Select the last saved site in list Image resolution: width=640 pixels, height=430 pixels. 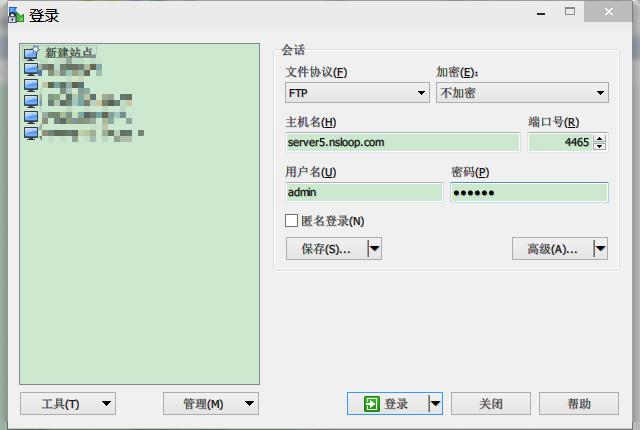click(x=31, y=132)
